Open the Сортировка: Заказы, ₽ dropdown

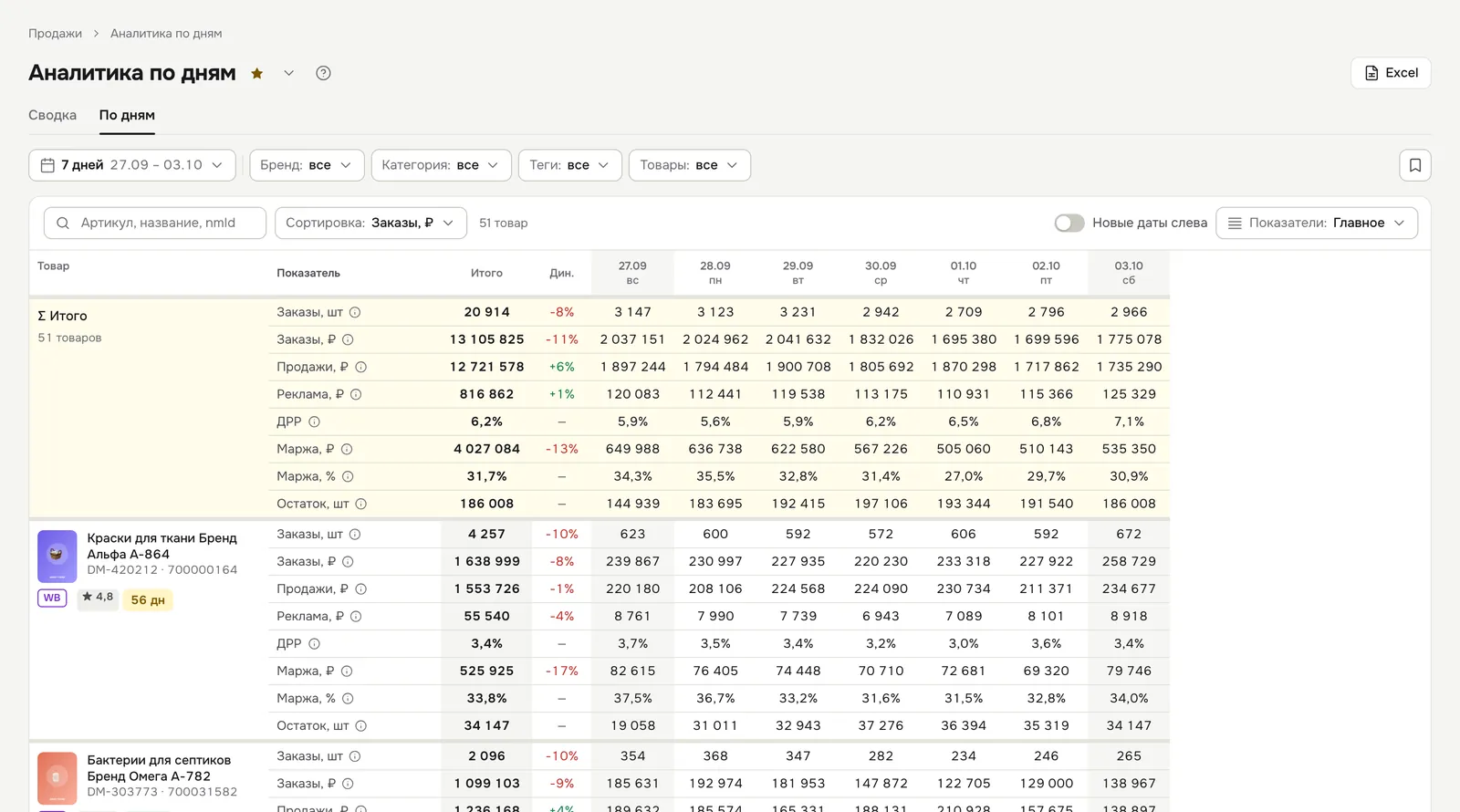coord(370,223)
